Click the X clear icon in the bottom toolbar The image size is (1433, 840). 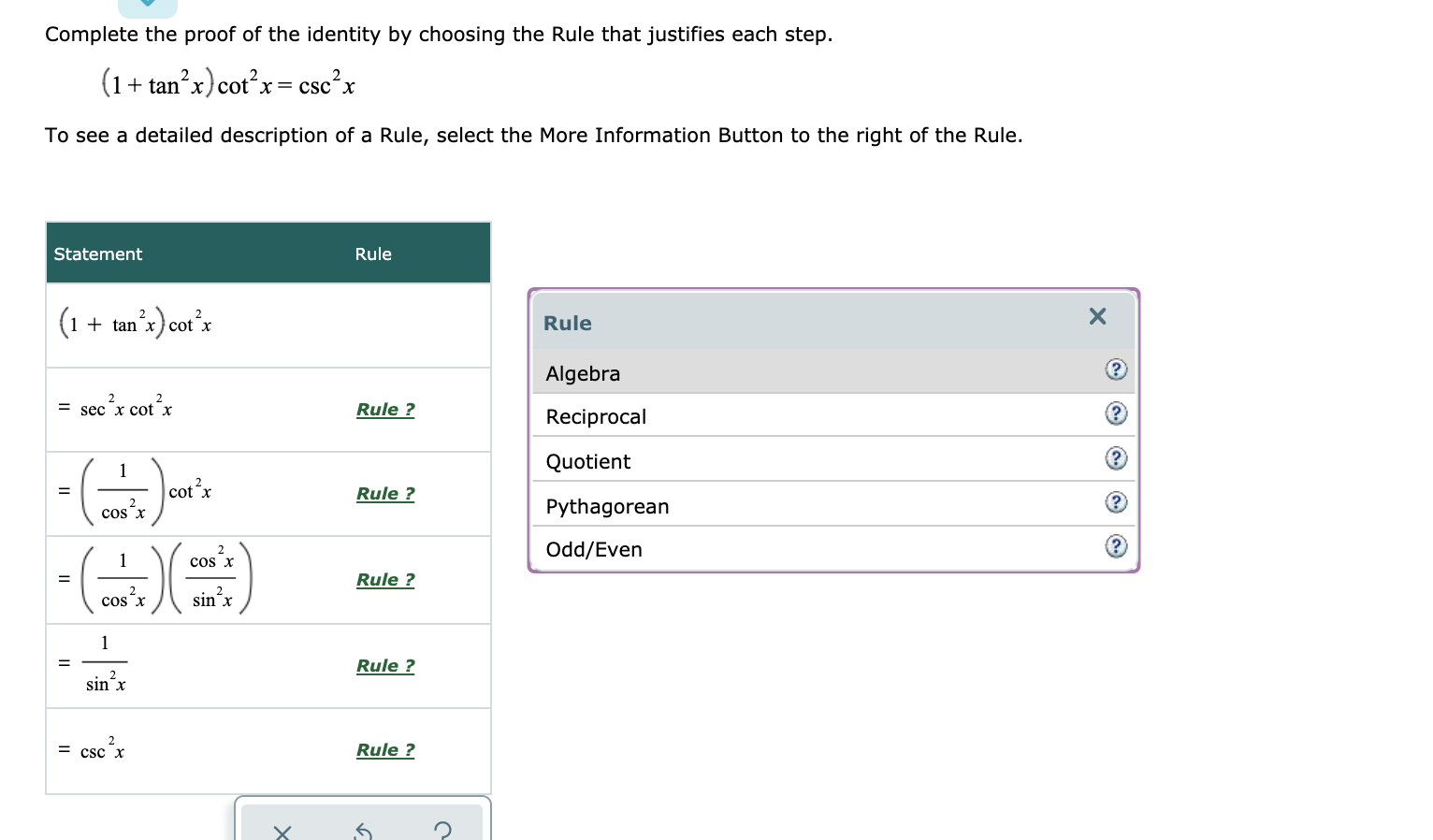pos(282,832)
